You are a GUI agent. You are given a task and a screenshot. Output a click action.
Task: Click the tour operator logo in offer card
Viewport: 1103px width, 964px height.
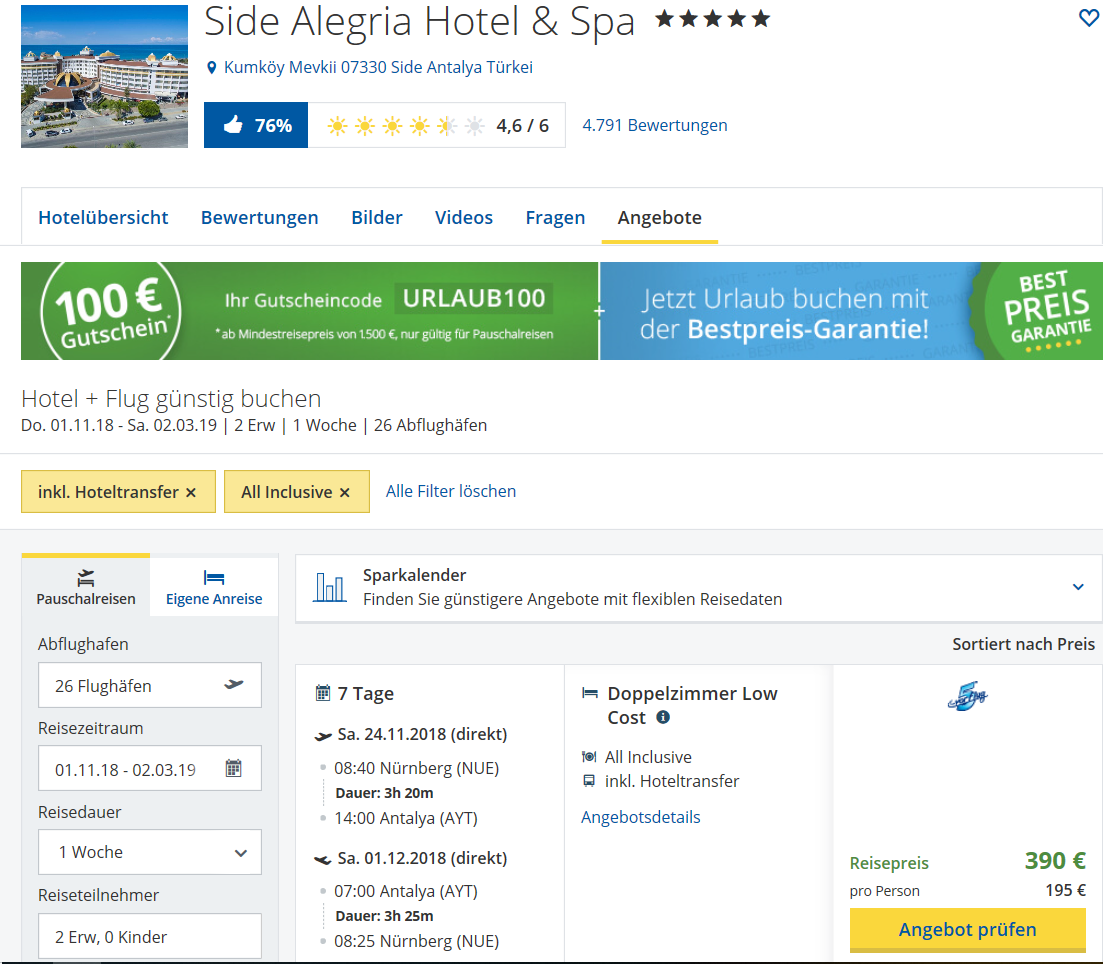coord(968,696)
